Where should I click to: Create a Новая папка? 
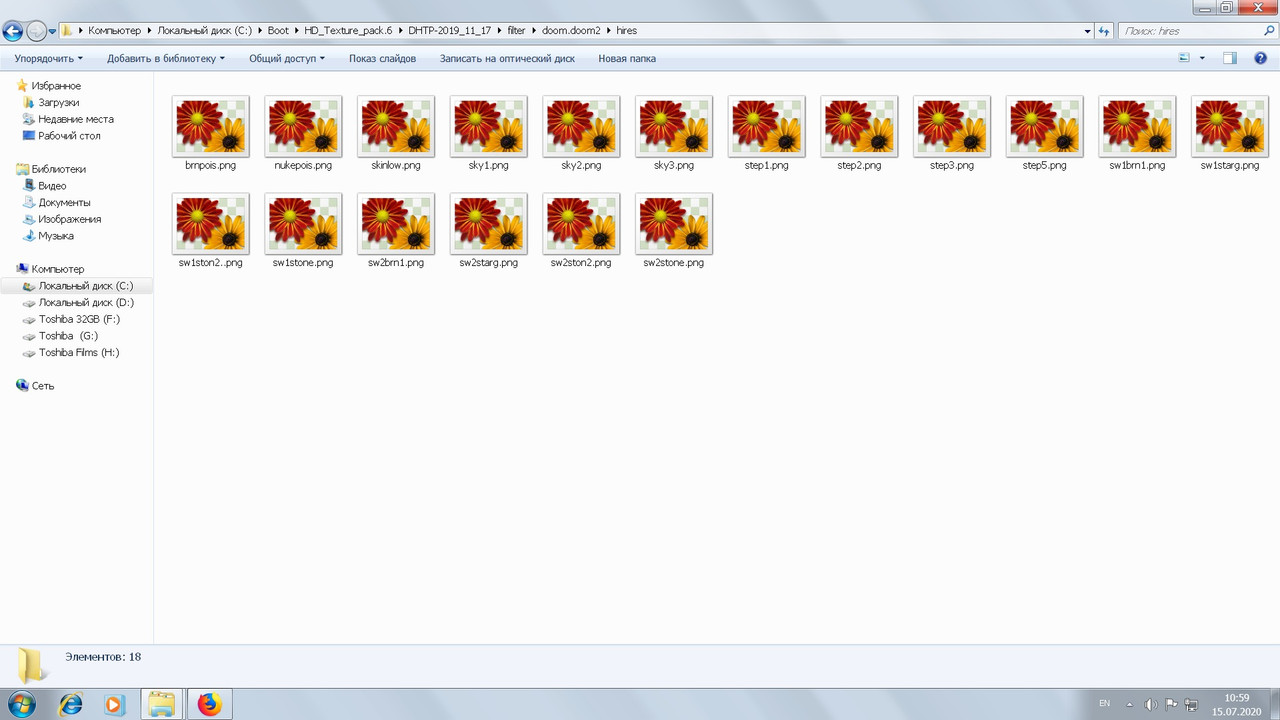pos(627,58)
